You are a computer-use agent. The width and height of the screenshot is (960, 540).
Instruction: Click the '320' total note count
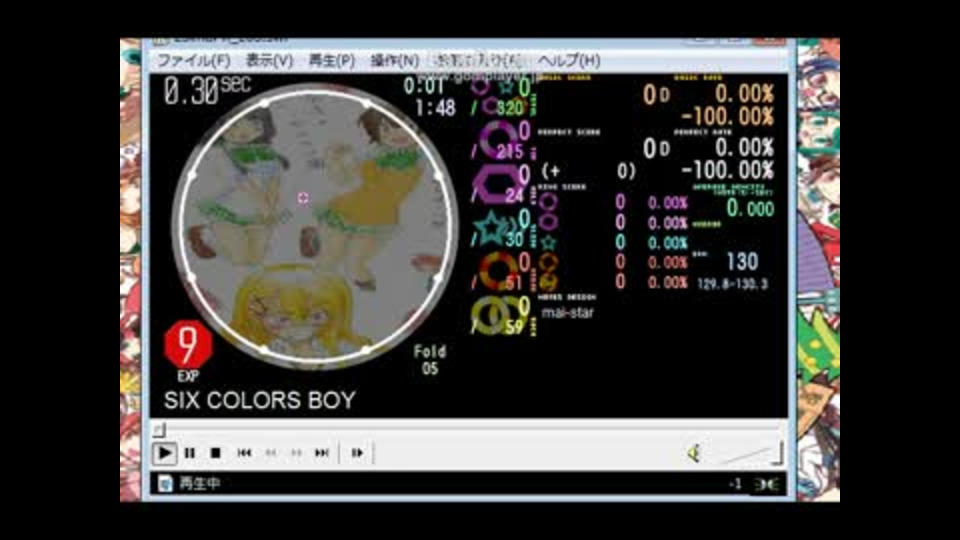(x=509, y=108)
